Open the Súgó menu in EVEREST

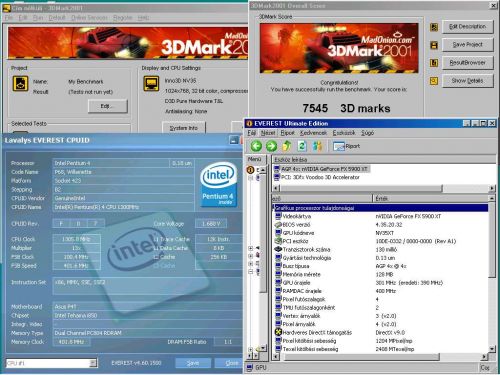(x=368, y=133)
